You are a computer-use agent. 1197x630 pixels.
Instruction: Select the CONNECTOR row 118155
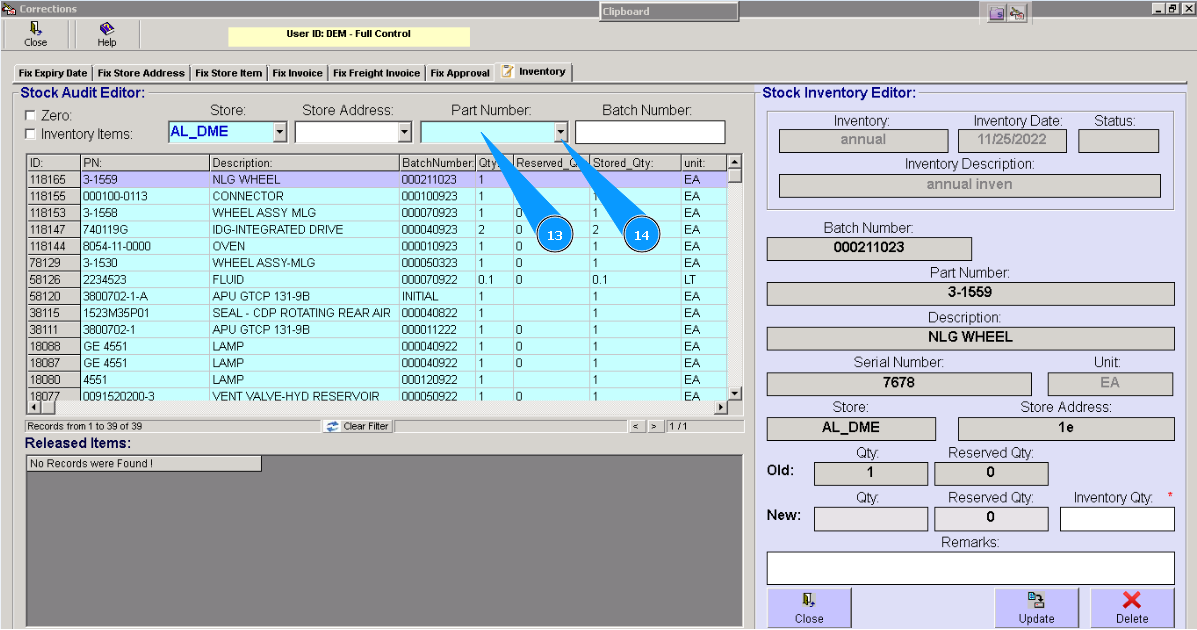(377, 196)
